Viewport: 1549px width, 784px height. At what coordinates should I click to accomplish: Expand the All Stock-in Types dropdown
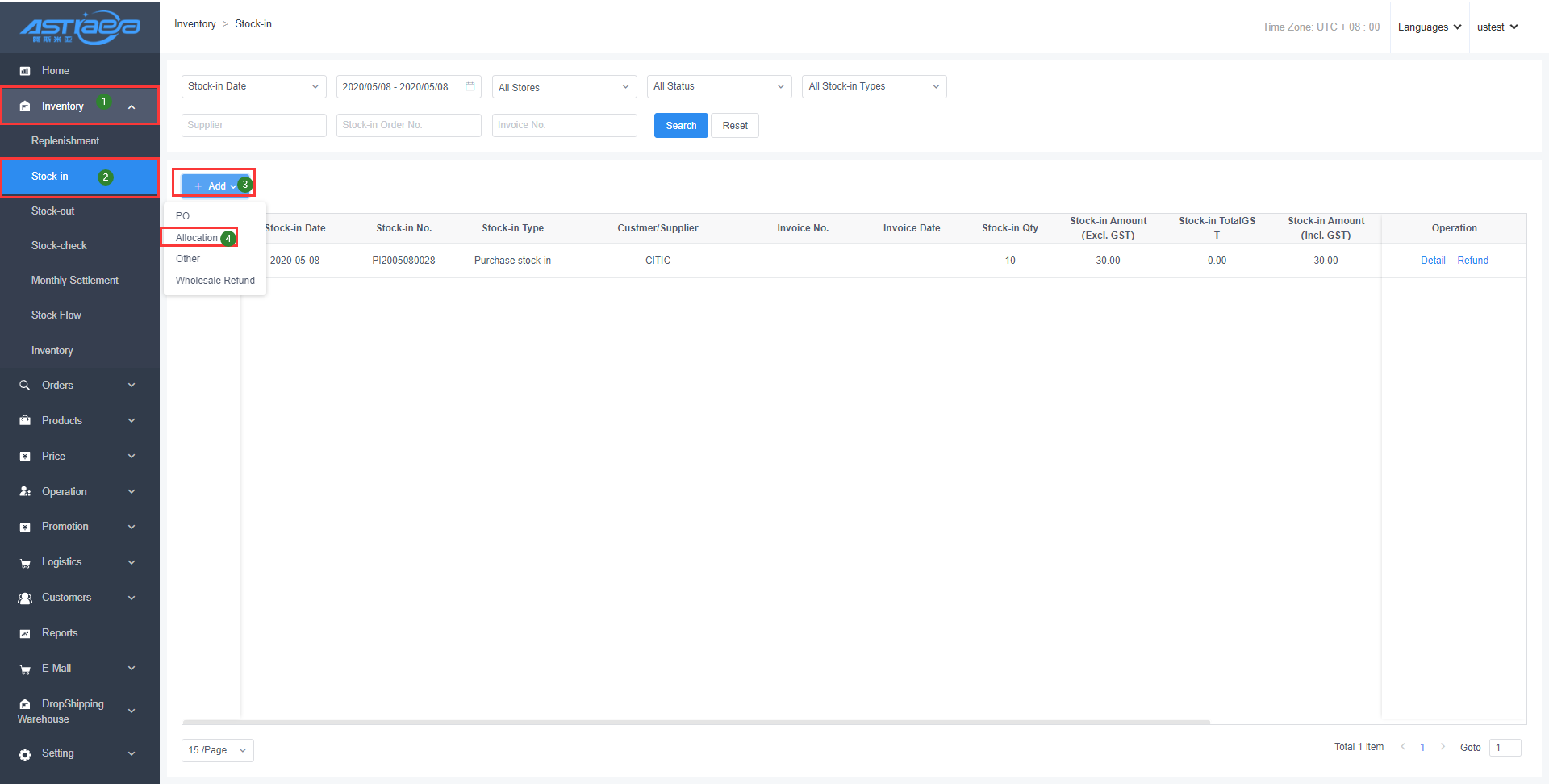pos(874,86)
